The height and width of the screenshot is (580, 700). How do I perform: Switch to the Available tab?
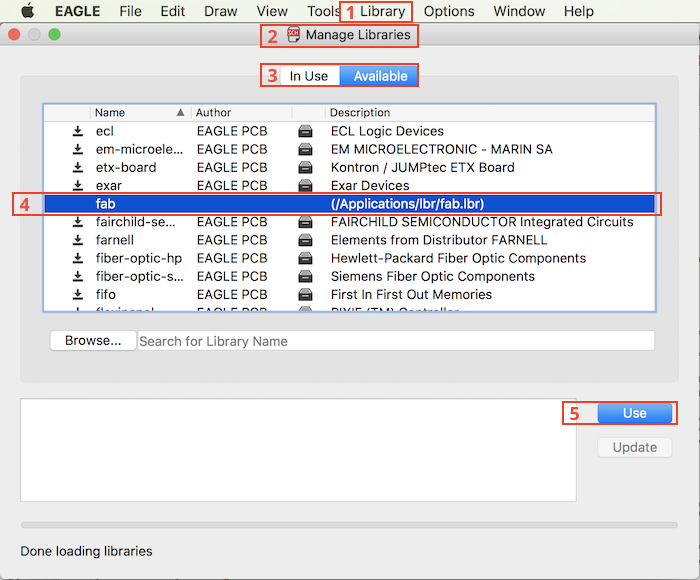pos(379,76)
